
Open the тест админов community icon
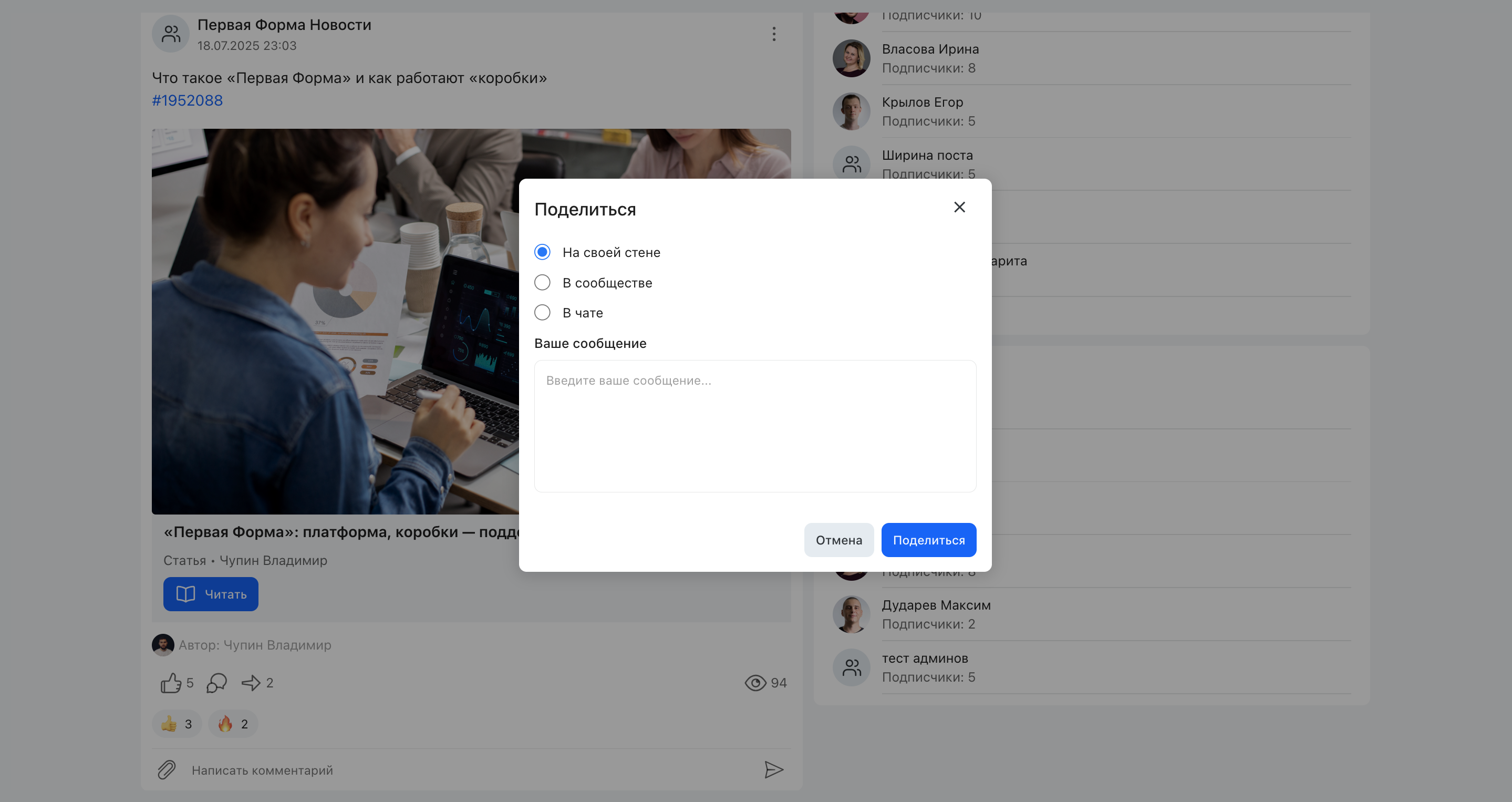[851, 667]
